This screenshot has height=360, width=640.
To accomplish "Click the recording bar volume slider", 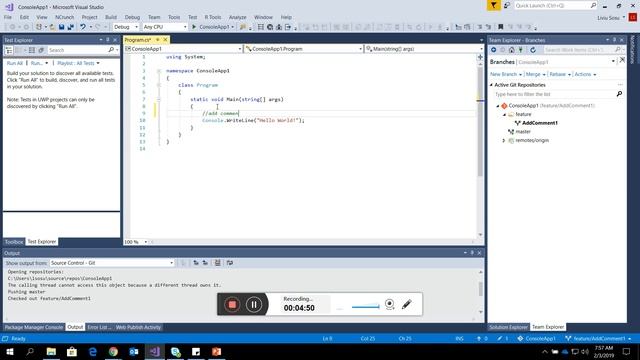I will (x=365, y=306).
